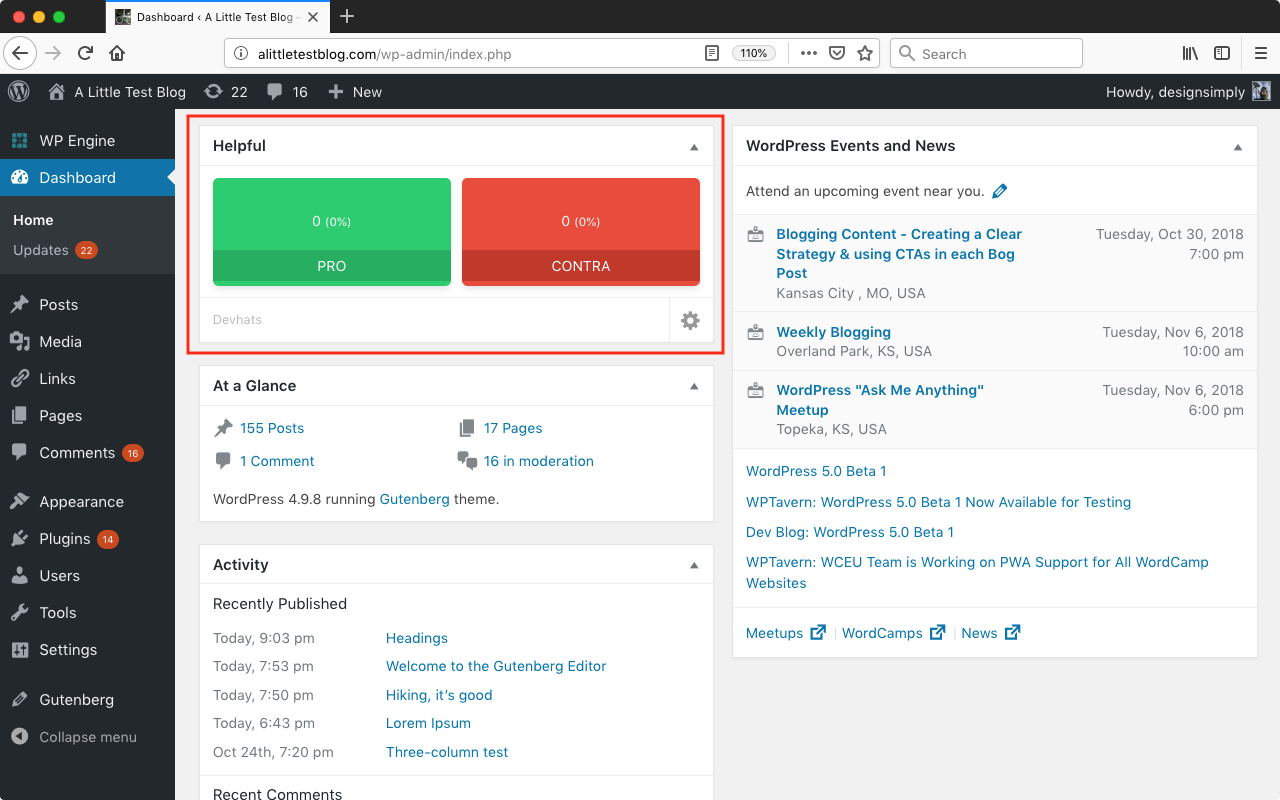Screen dimensions: 1280x800
Task: Click the green PRO card
Action: click(332, 232)
